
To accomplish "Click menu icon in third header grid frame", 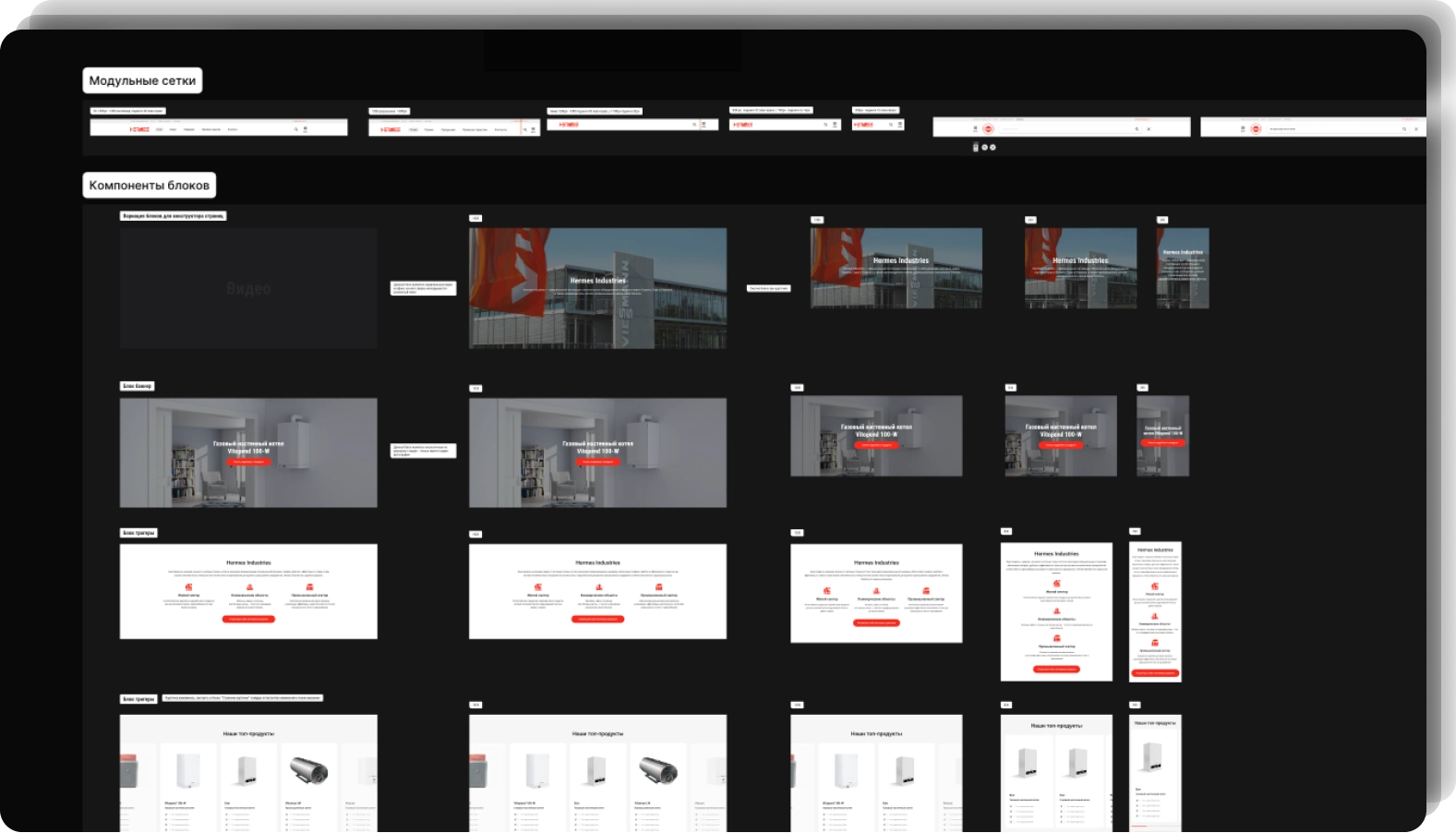I will (x=704, y=125).
